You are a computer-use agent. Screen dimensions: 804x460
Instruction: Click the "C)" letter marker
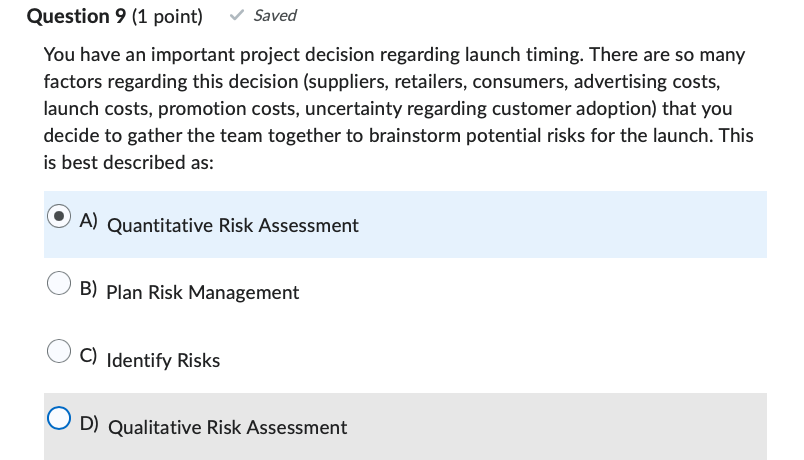[89, 357]
